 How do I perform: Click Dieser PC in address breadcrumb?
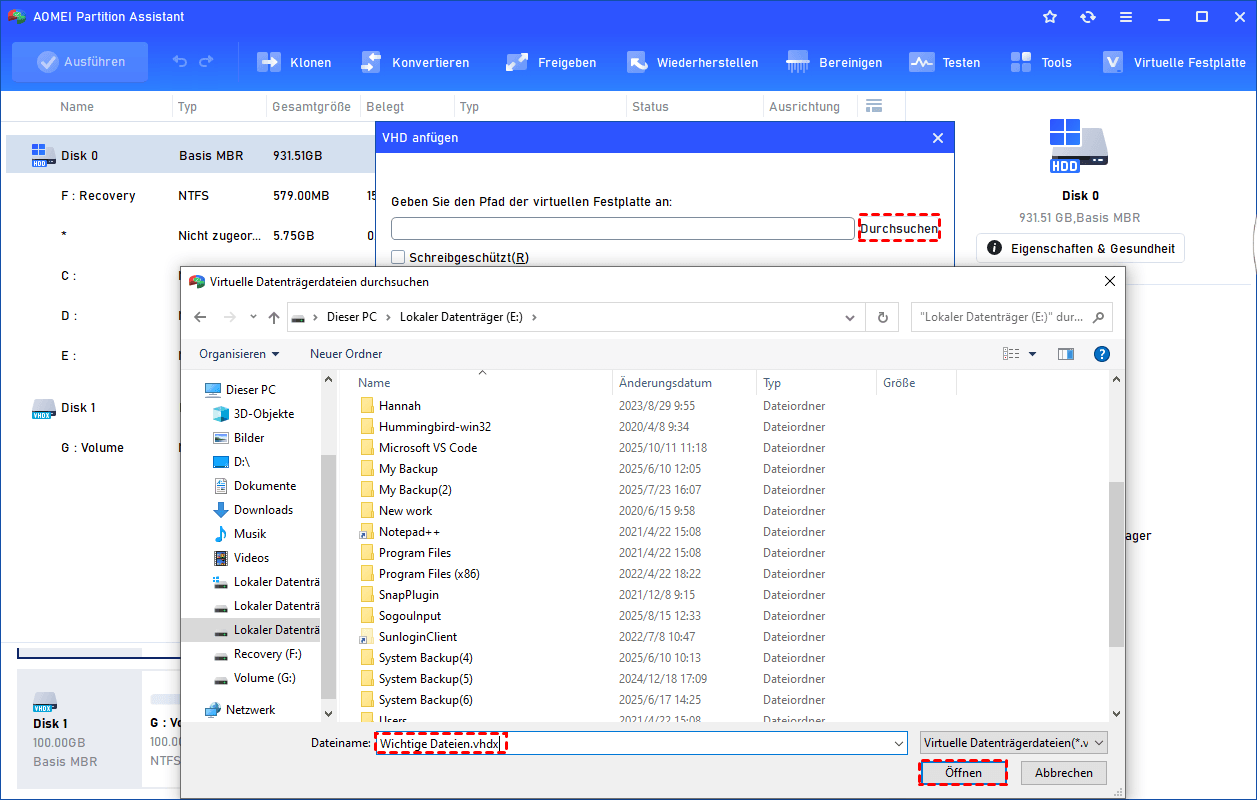click(x=352, y=317)
